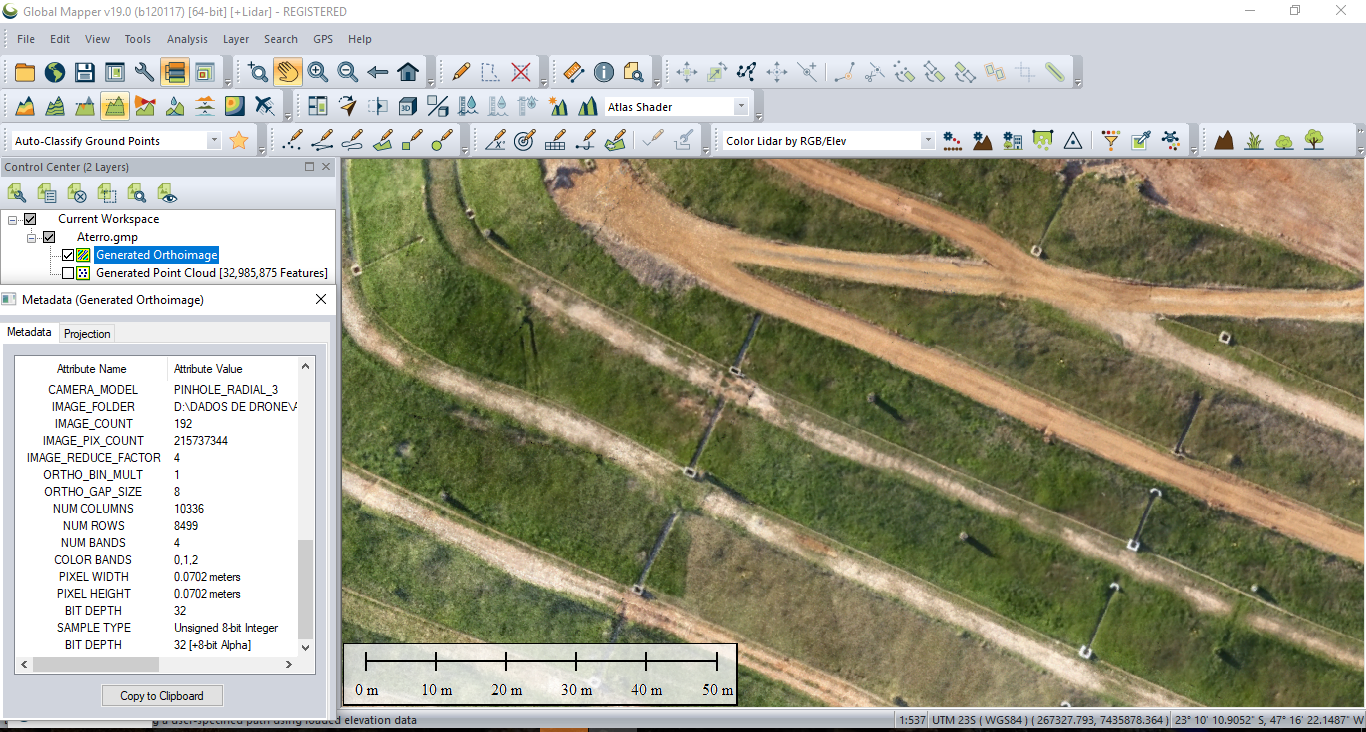
Task: Collapse the Aterro.gmp tree node
Action: (x=31, y=237)
